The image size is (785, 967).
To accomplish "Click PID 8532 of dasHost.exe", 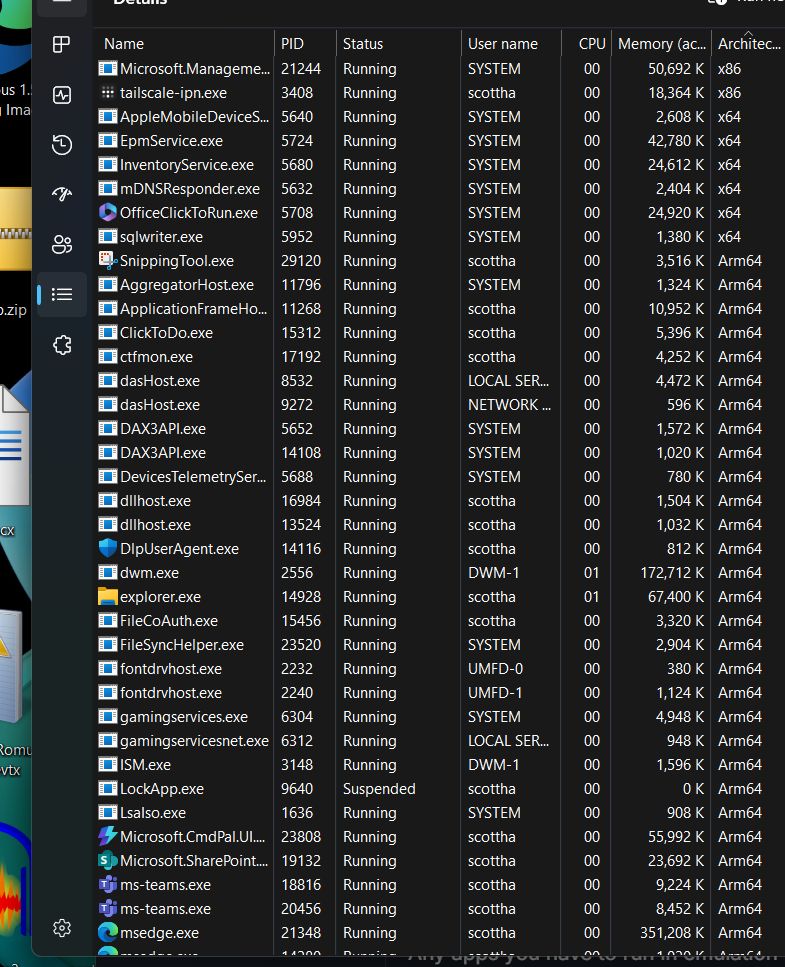I will pyautogui.click(x=297, y=381).
